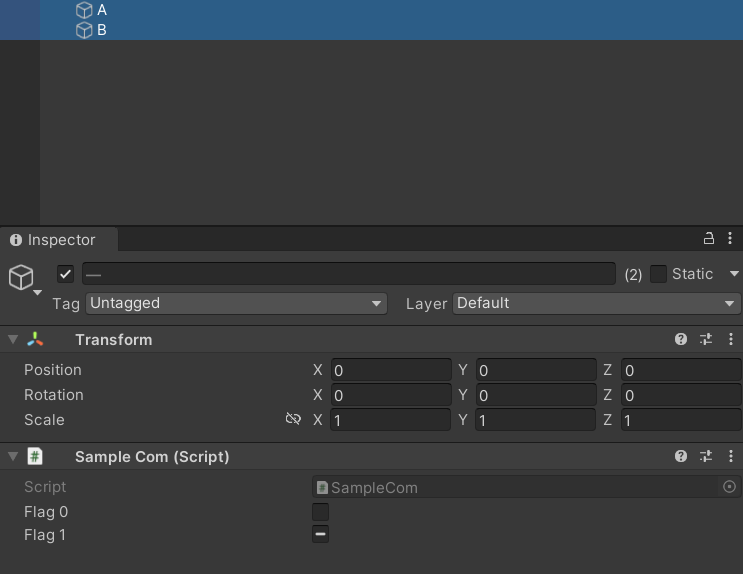Image resolution: width=743 pixels, height=574 pixels.
Task: Check the Flag 0 checkbox
Action: (x=320, y=512)
